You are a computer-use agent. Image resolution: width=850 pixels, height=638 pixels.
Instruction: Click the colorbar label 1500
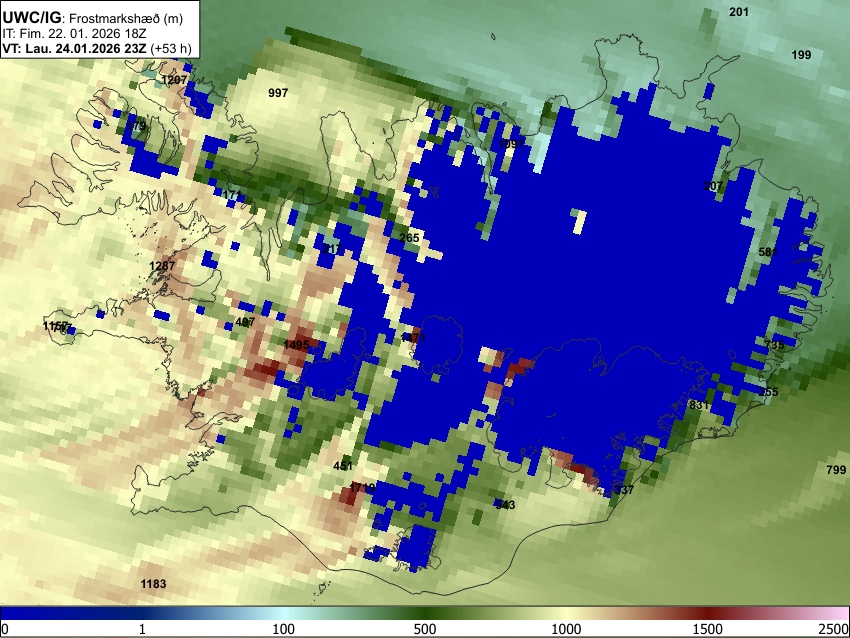(x=708, y=629)
